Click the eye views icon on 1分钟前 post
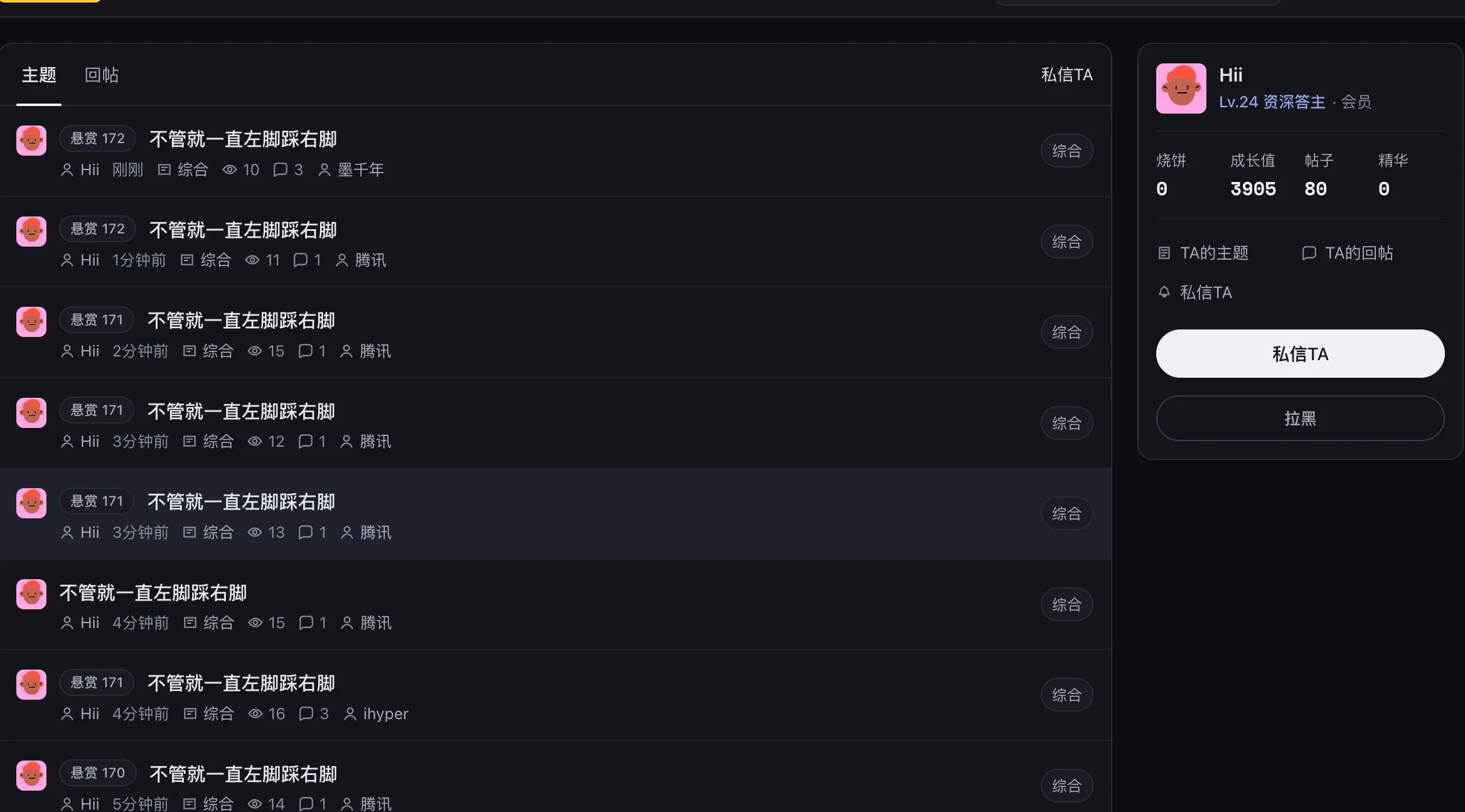 click(x=252, y=260)
